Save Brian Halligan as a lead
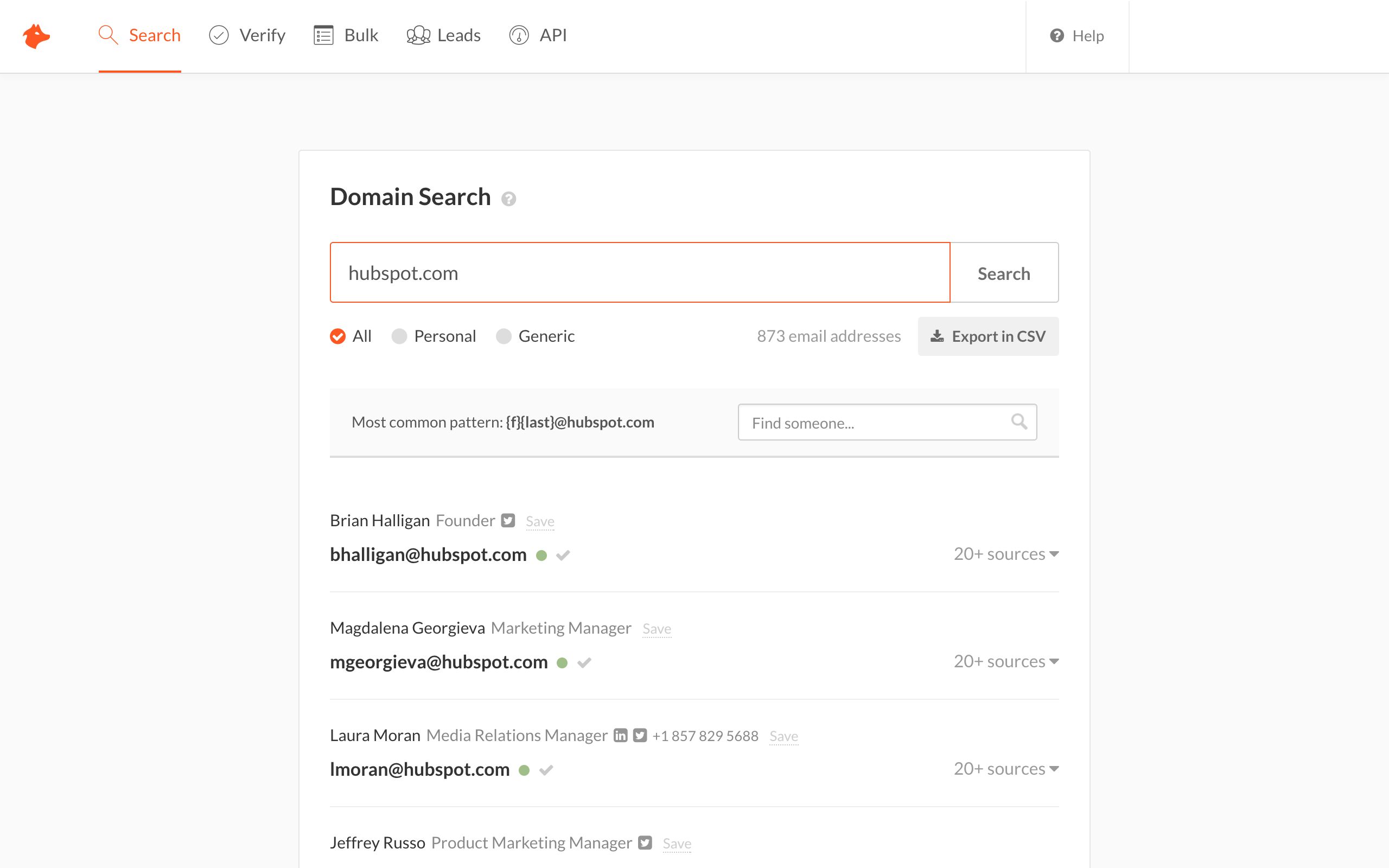 click(540, 521)
